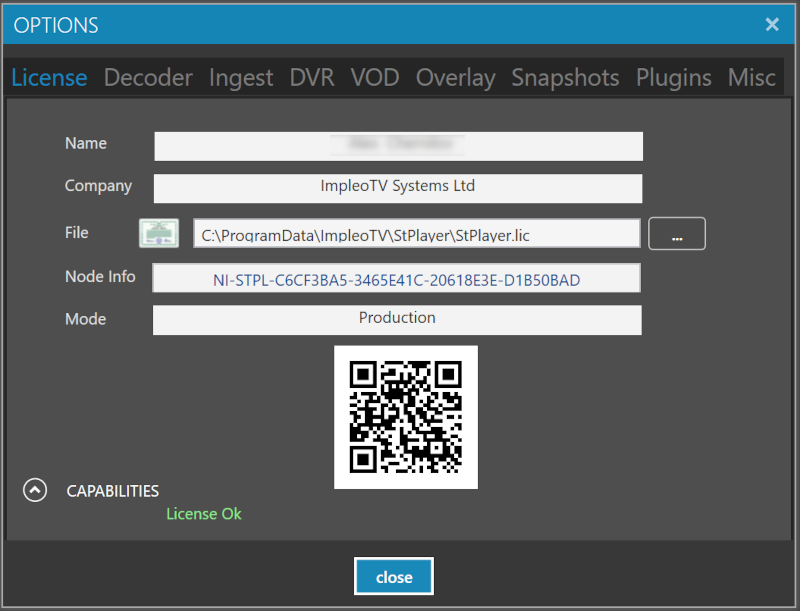
Task: Browse for license file with ellipsis button
Action: point(677,234)
